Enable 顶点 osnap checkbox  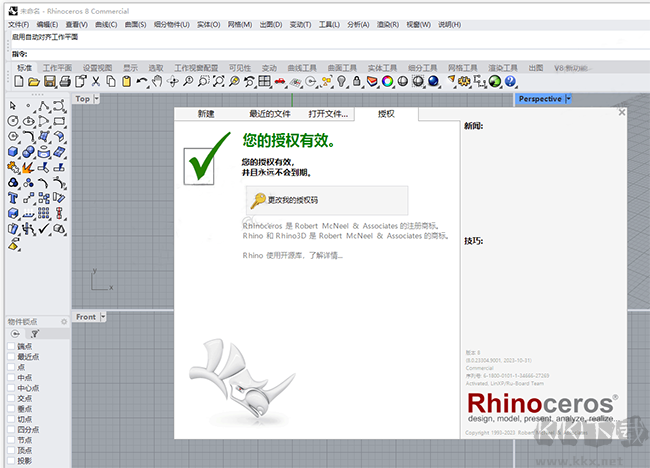tap(11, 450)
